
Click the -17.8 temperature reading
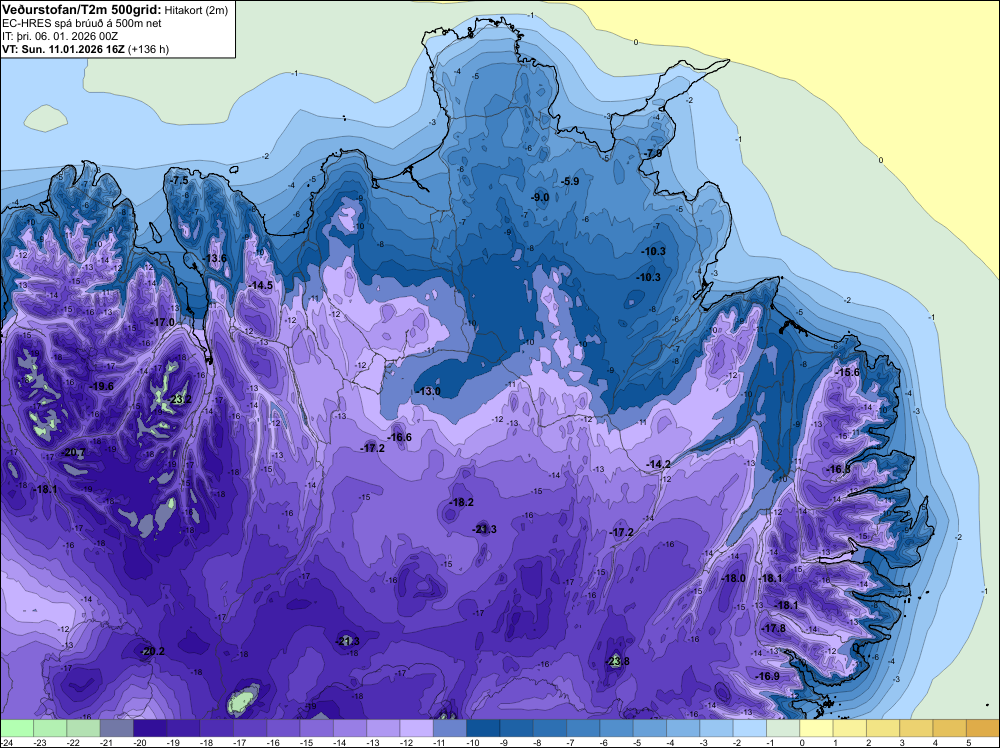774,628
